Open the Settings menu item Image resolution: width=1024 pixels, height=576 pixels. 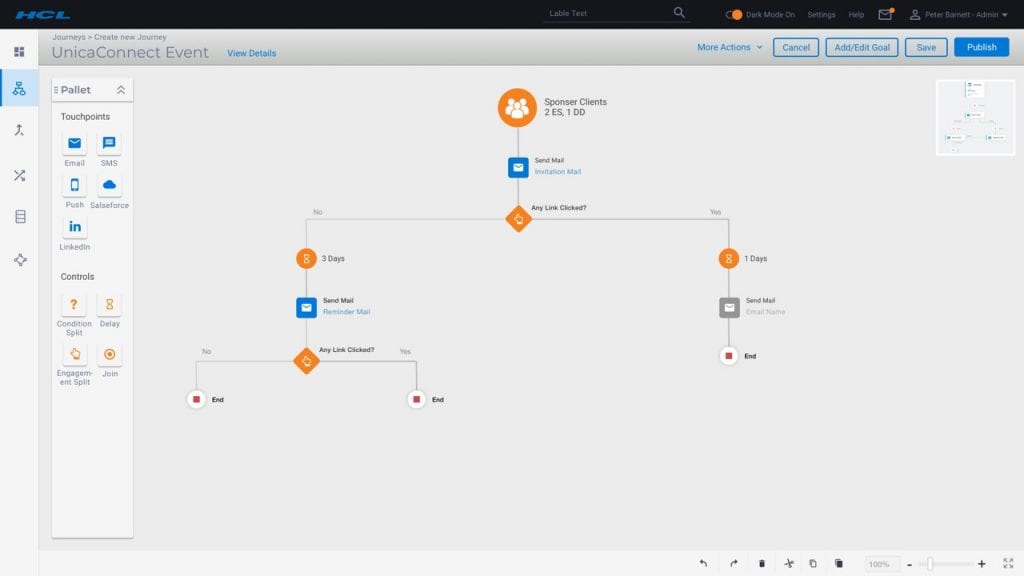click(821, 14)
